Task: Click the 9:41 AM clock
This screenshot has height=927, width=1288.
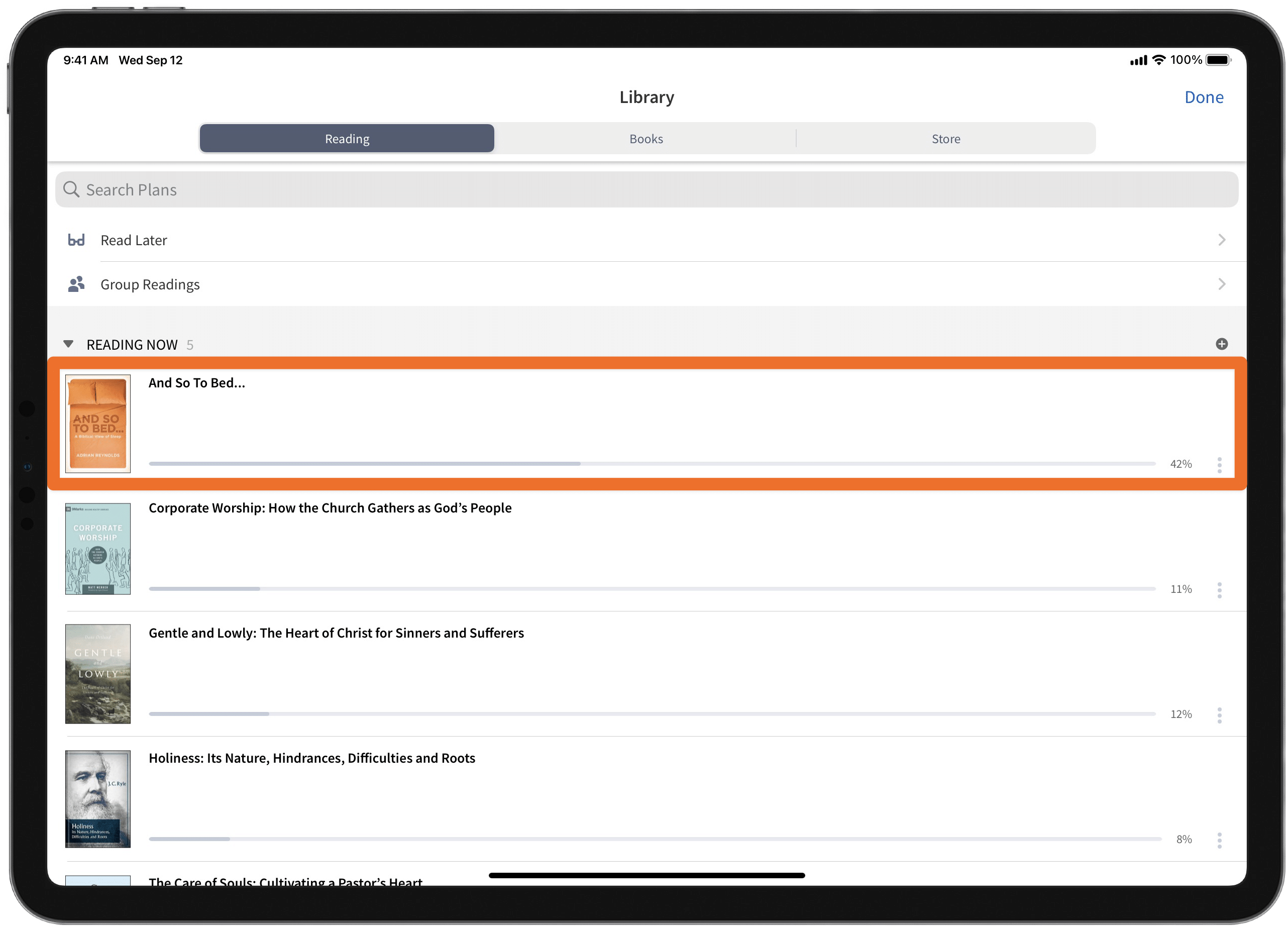Action: click(x=86, y=60)
